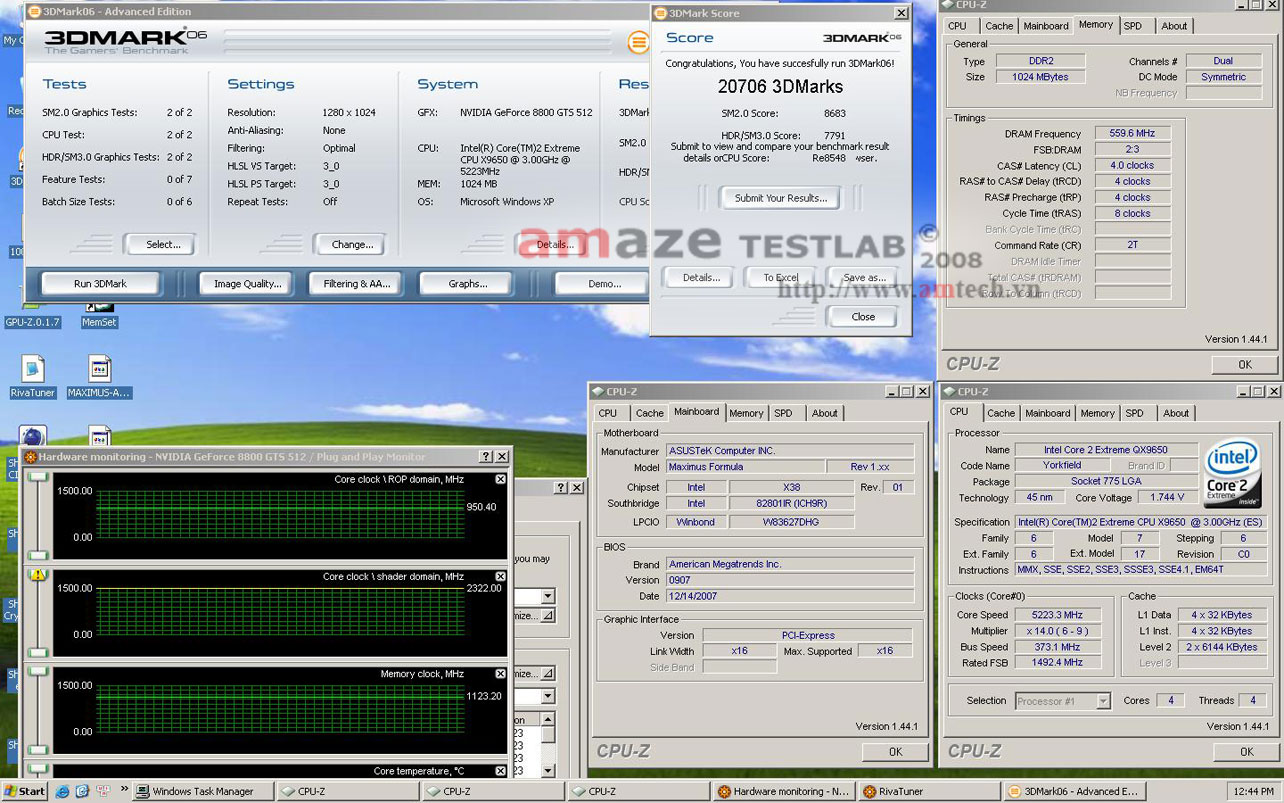Activate the RivaTuner taskbar button
This screenshot has width=1284, height=803.
929,791
